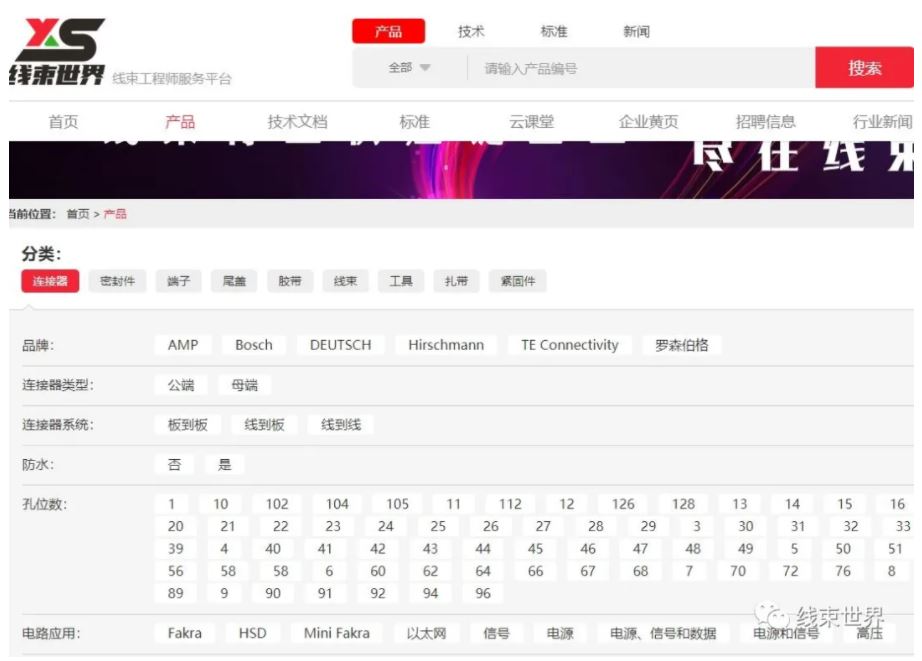Screen dimensions: 922x661
Task: Select the 新闻 search tab
Action: 636,31
